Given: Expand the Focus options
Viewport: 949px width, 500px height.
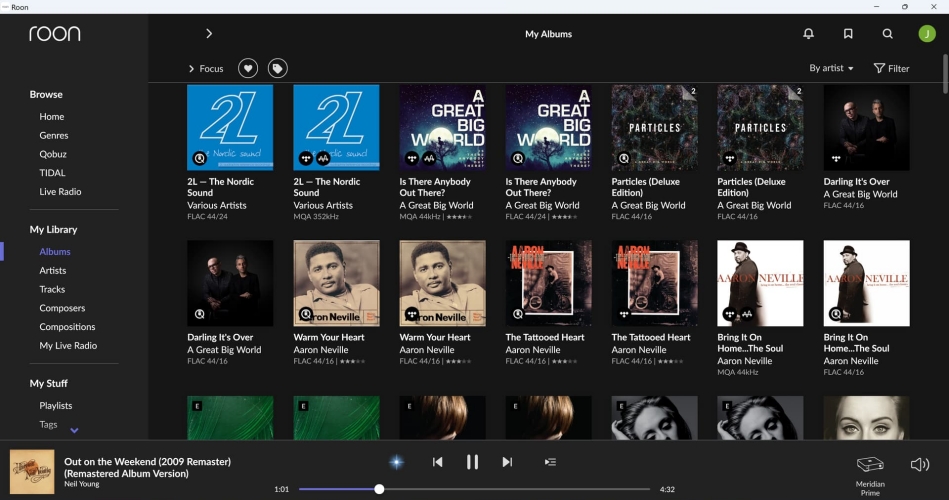Looking at the screenshot, I should click(x=206, y=68).
